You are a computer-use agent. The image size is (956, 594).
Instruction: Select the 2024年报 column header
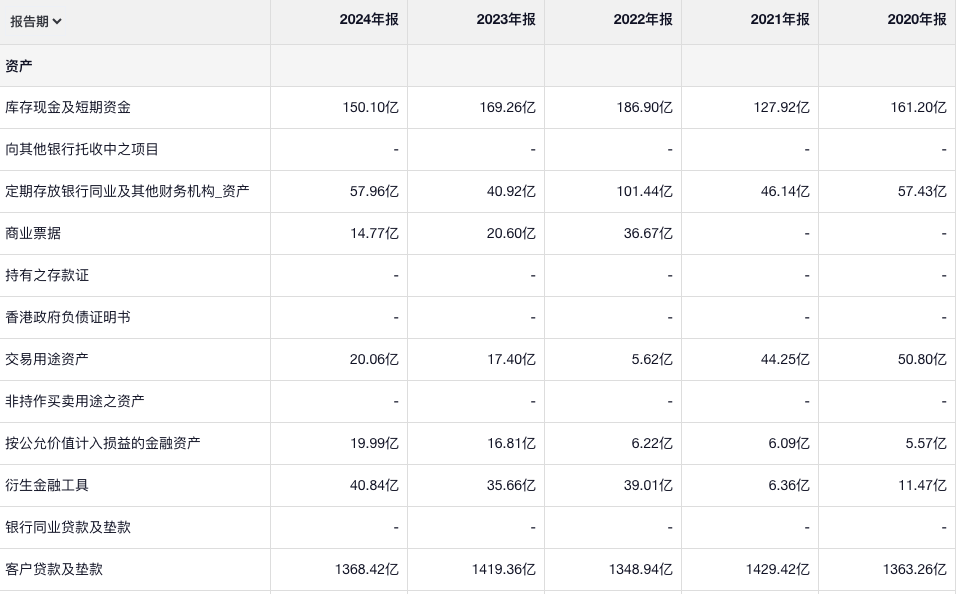click(x=368, y=20)
